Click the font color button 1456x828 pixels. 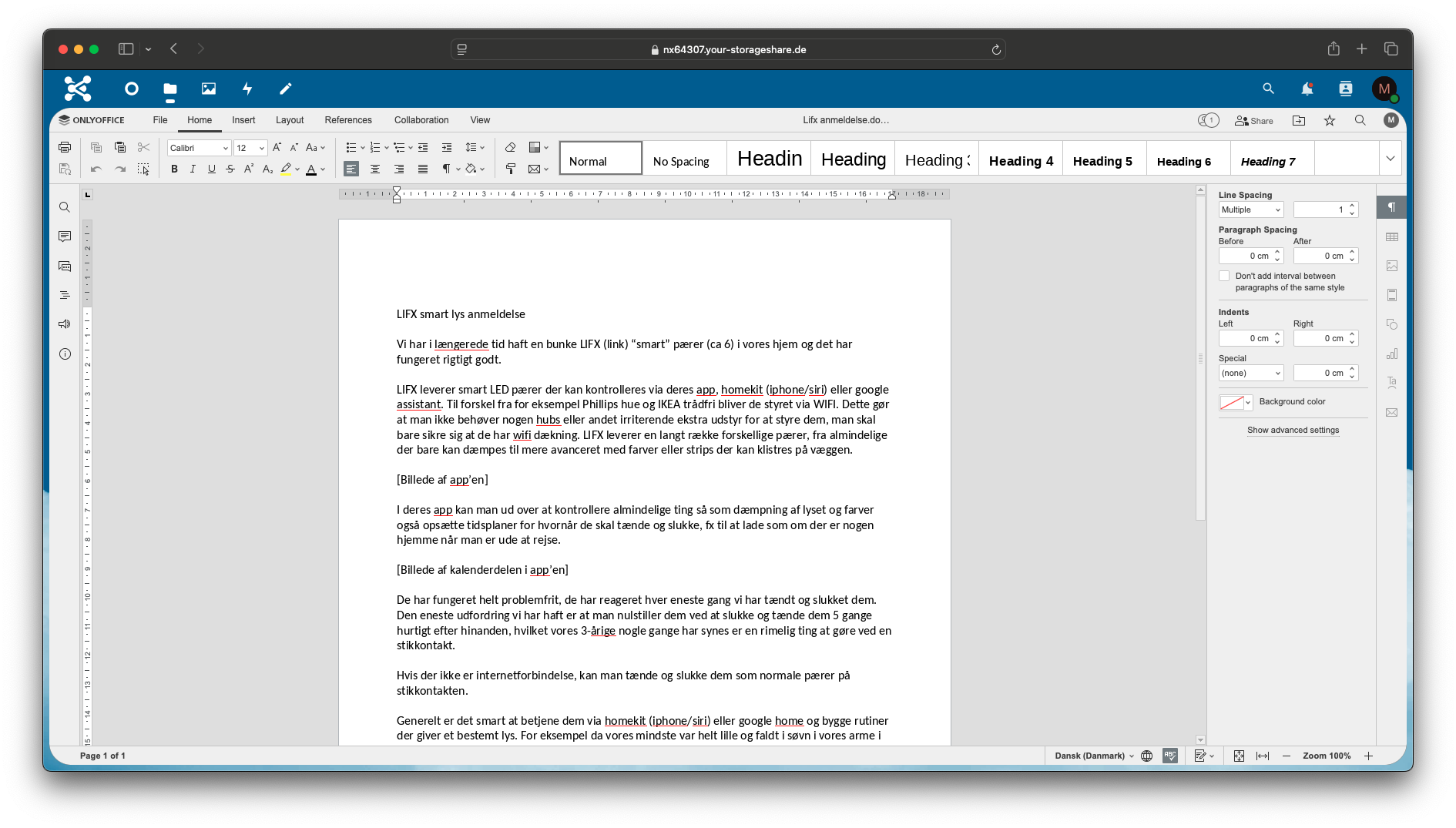point(311,169)
